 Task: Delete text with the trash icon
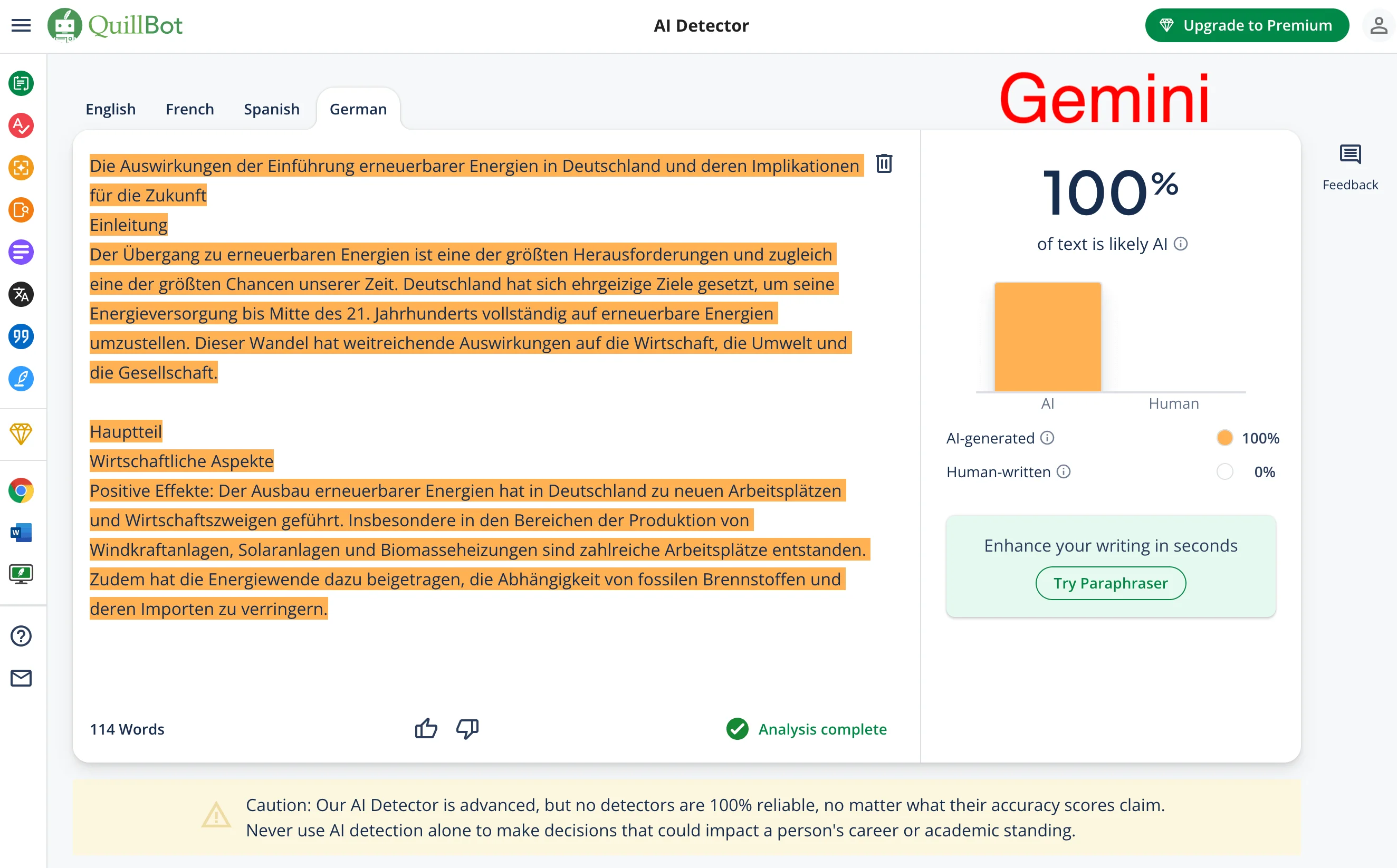tap(884, 163)
